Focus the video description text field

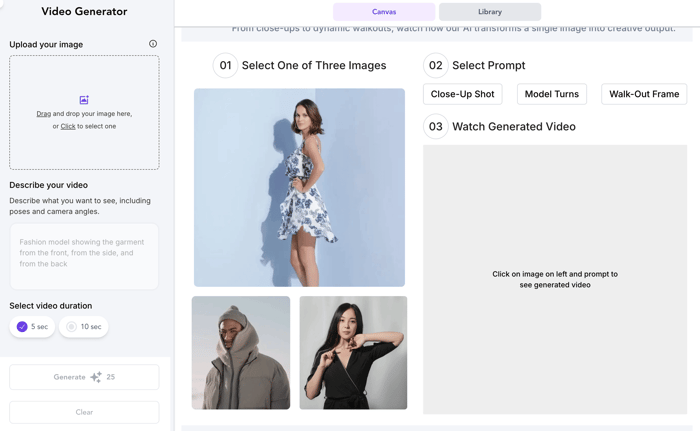[x=84, y=256]
